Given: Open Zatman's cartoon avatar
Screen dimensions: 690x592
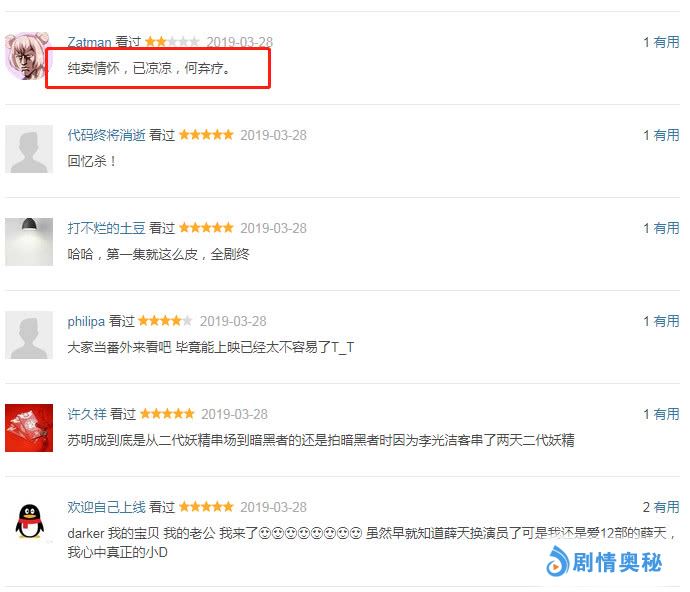Looking at the screenshot, I should click(x=29, y=56).
